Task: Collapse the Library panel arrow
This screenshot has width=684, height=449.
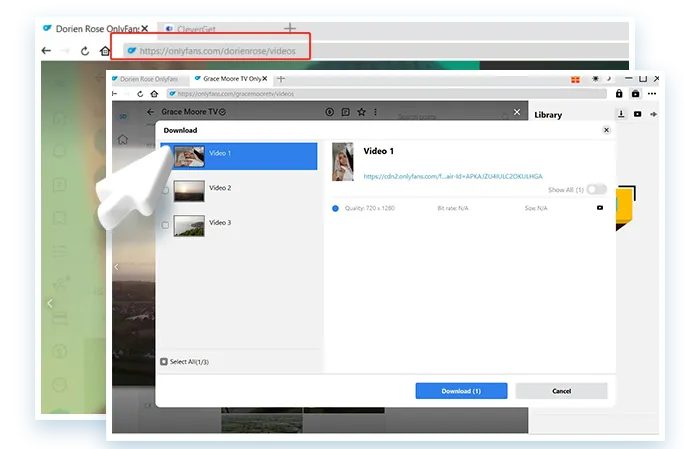Action: tap(653, 114)
